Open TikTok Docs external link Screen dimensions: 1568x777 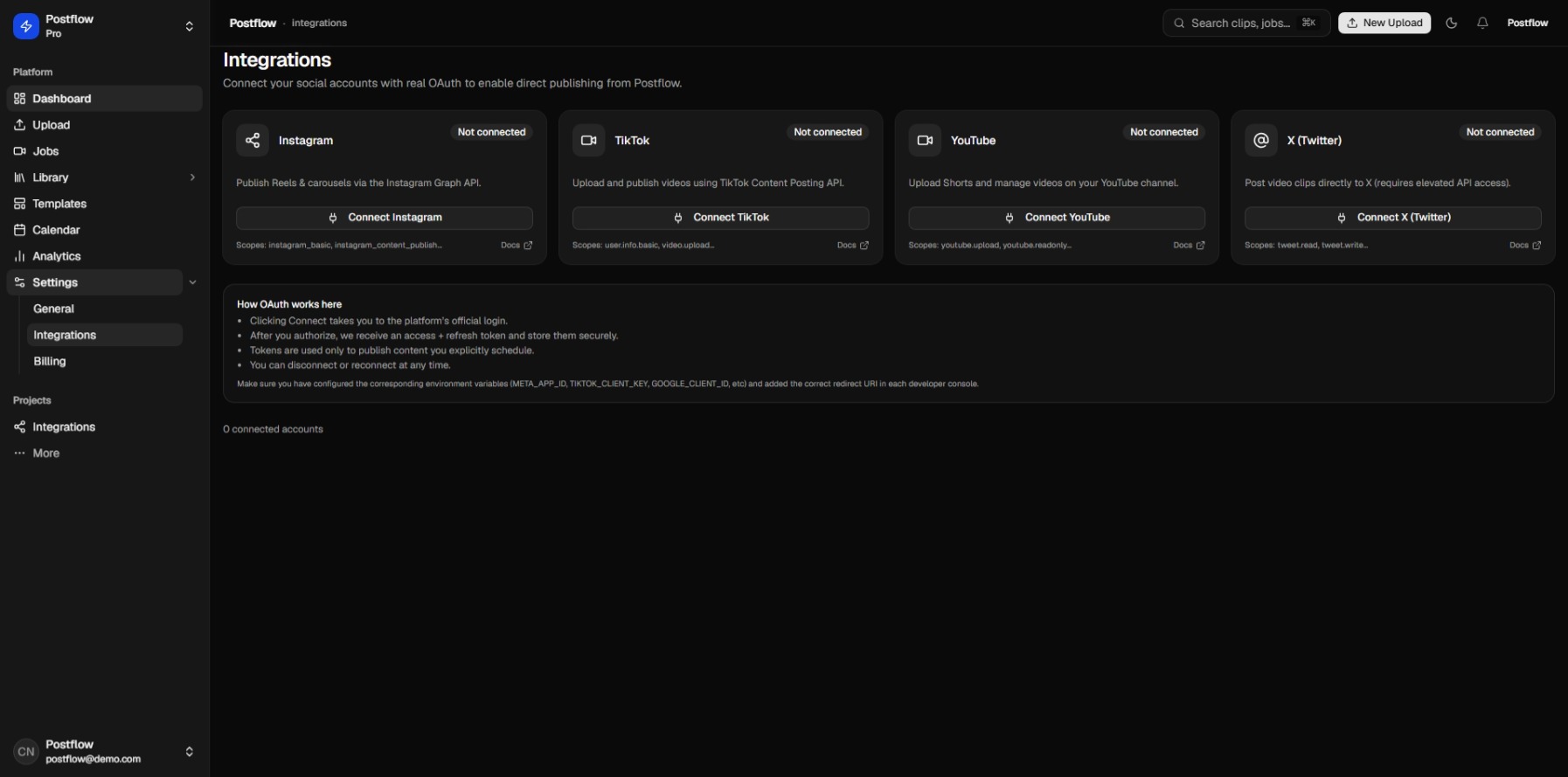point(853,246)
